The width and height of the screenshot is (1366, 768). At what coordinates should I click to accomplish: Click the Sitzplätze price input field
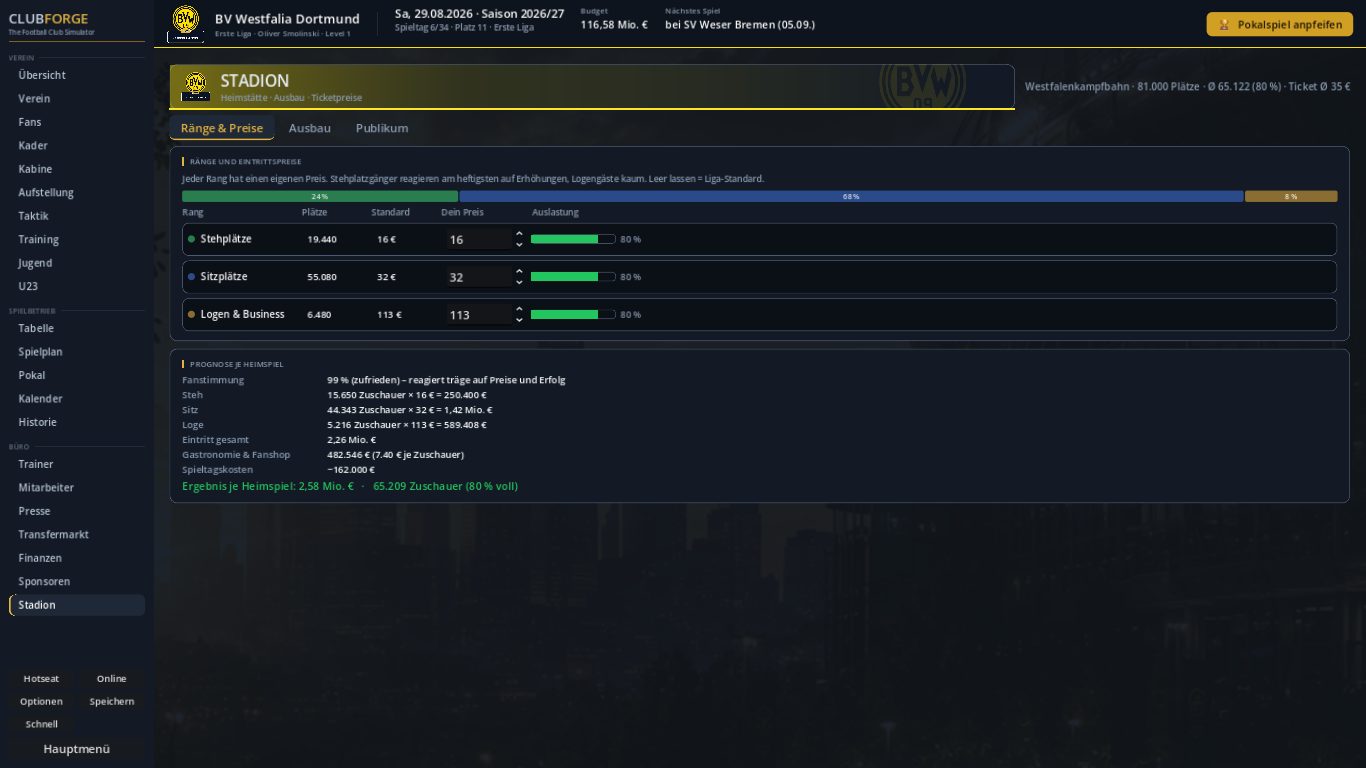click(x=479, y=277)
